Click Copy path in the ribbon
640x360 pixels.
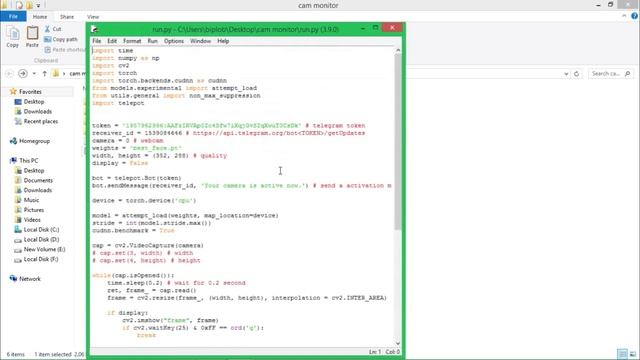tap(61, 39)
